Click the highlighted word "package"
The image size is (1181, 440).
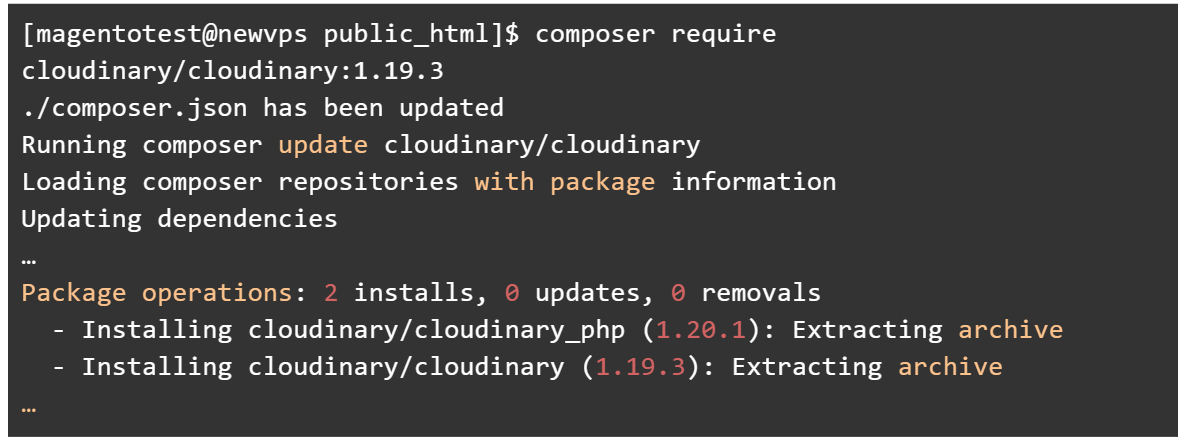click(x=602, y=182)
